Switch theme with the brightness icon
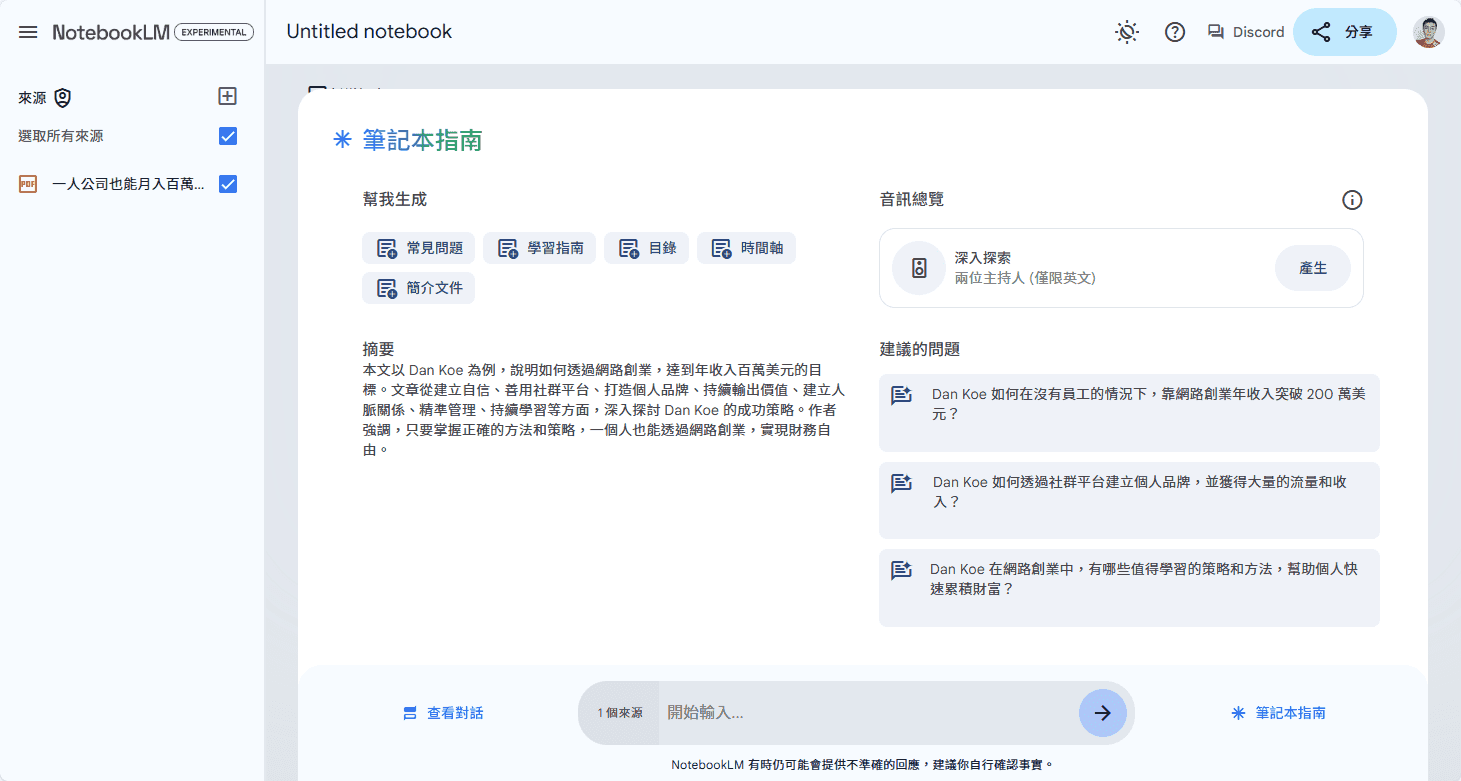 1127,32
